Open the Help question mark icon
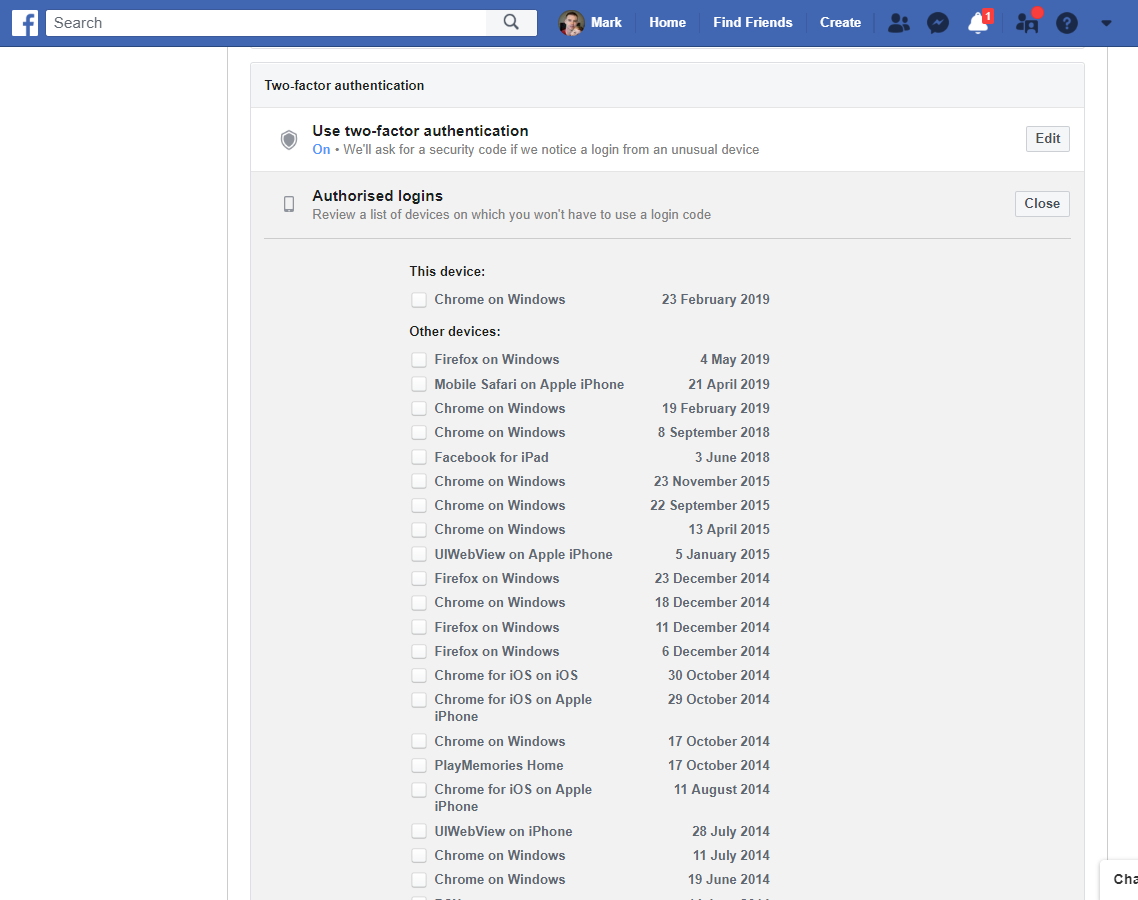Screen dimensions: 1138x900 click(x=1066, y=22)
